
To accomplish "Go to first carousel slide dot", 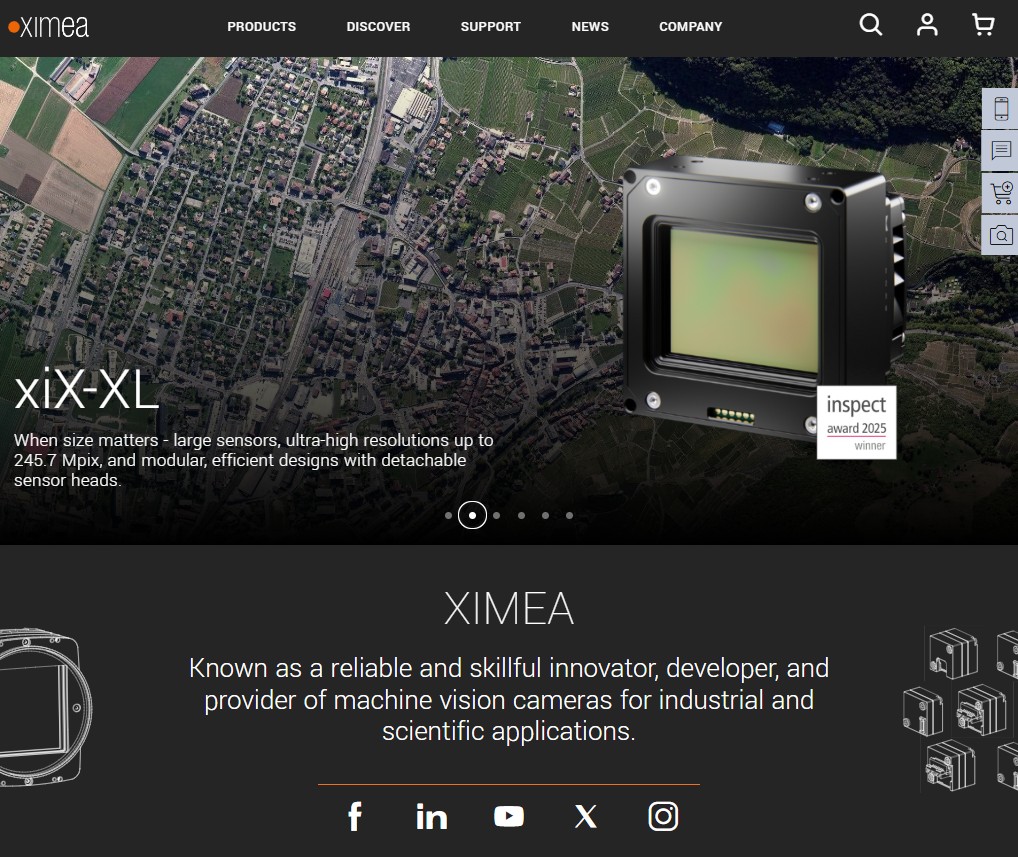I will coord(449,515).
